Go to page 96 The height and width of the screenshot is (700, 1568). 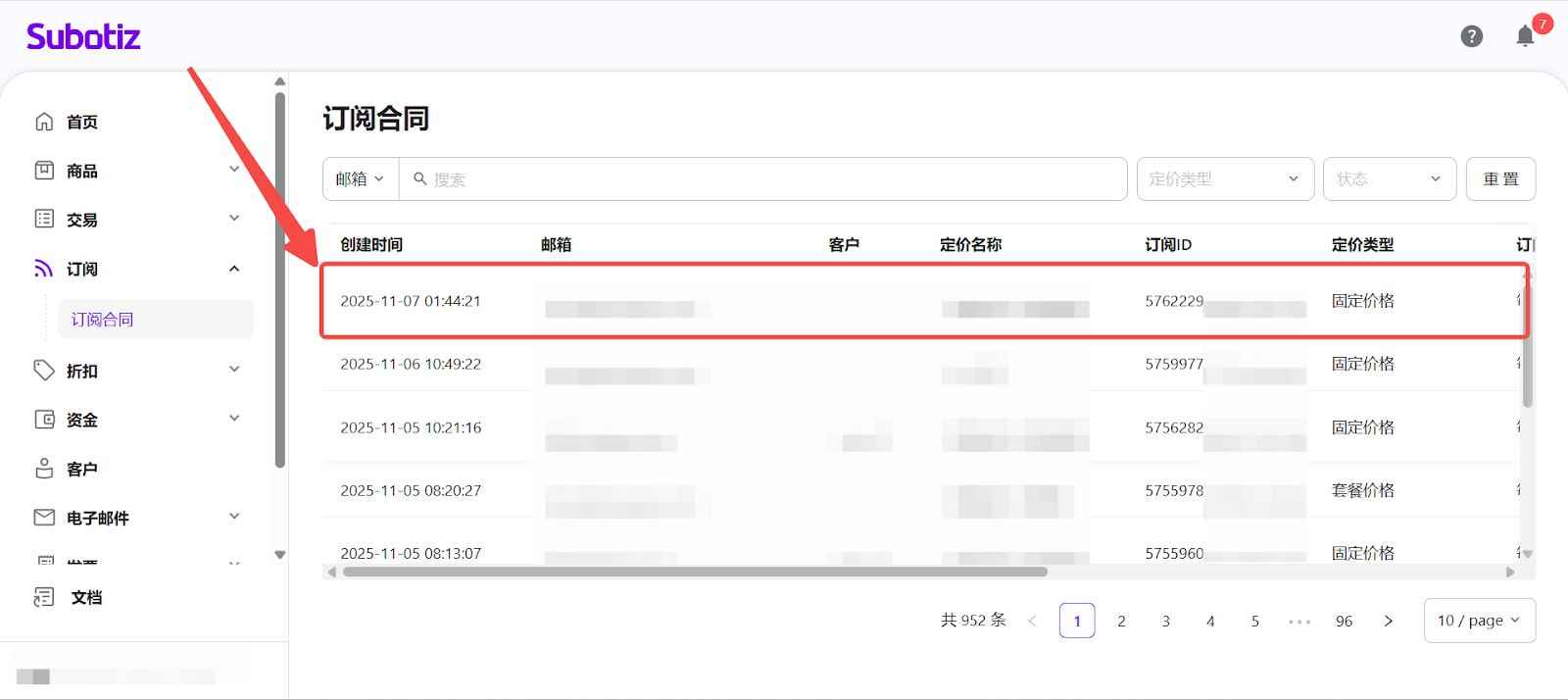click(x=1344, y=622)
